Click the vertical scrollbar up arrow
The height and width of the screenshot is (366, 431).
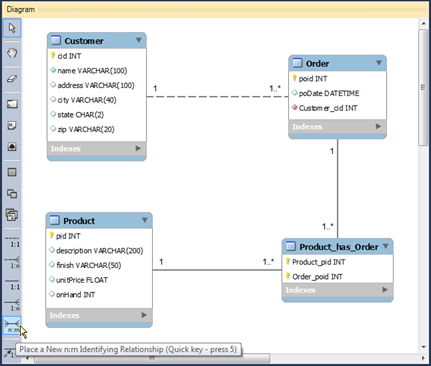(x=423, y=23)
